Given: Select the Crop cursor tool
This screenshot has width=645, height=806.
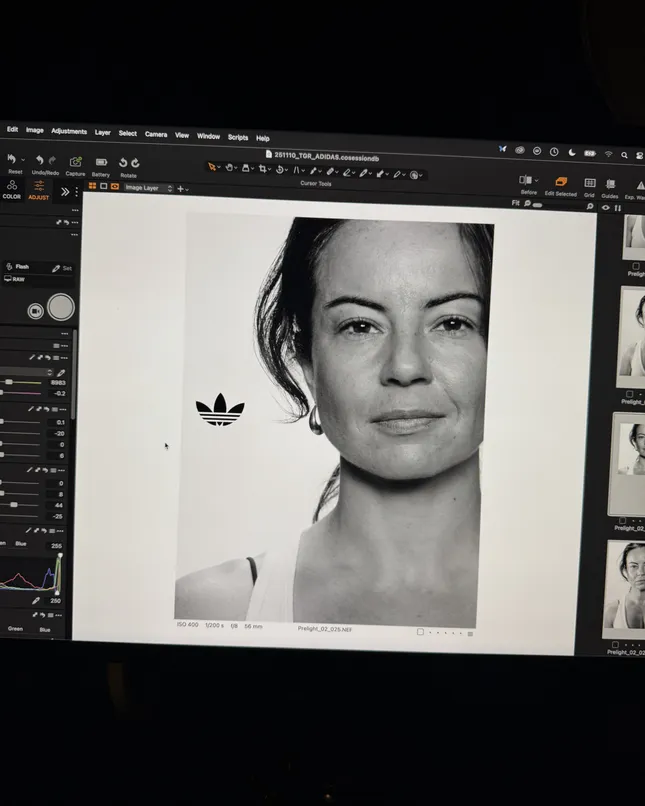Looking at the screenshot, I should (x=263, y=169).
